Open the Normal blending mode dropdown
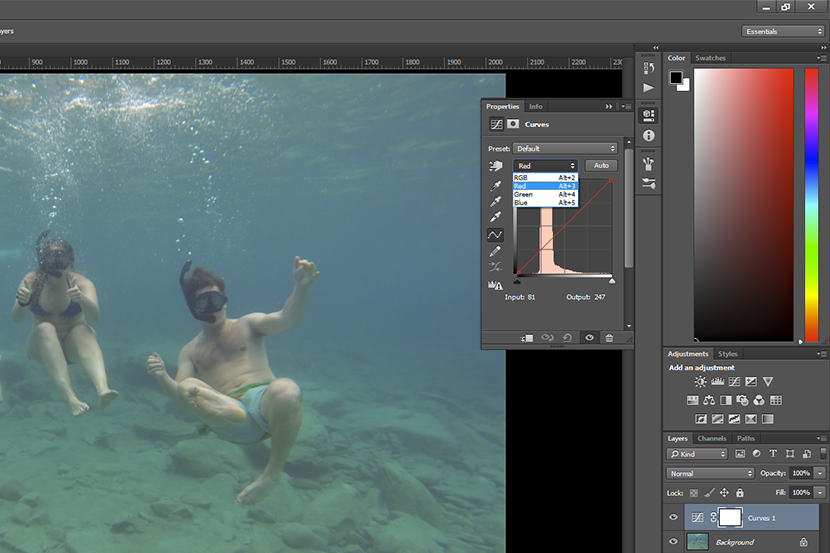 point(711,473)
